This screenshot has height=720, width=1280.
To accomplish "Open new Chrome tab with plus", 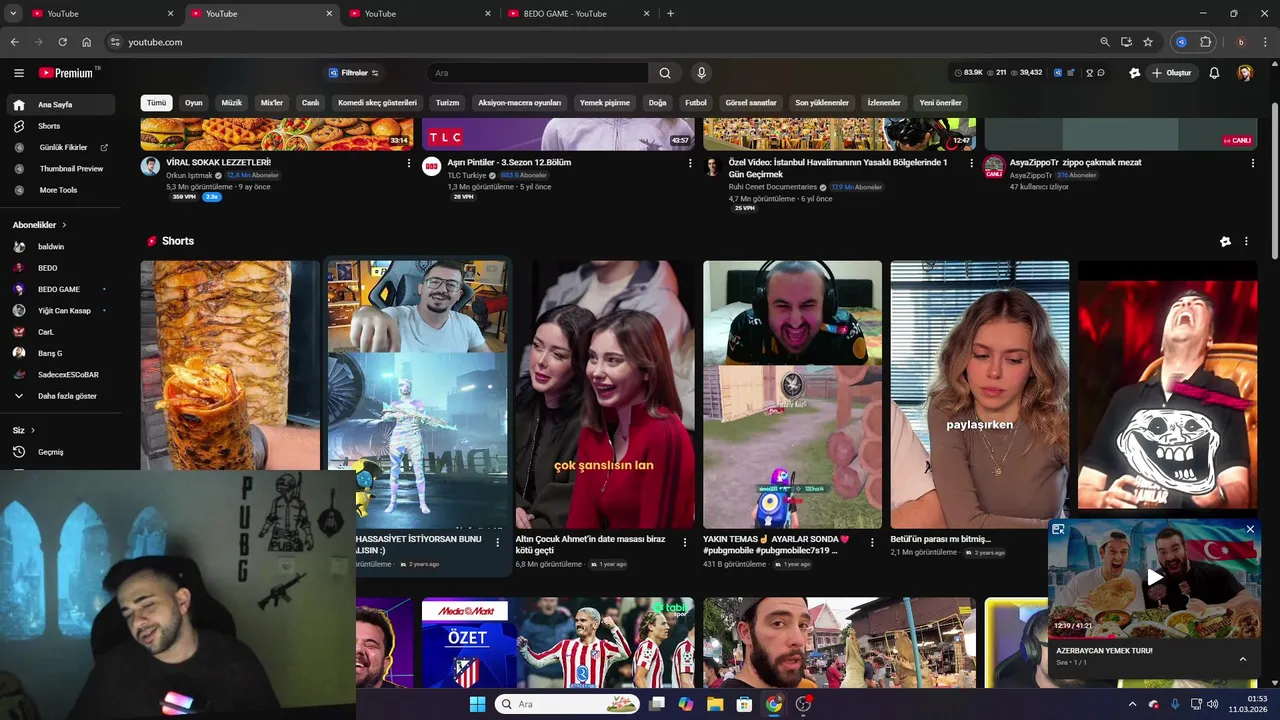I will (670, 13).
